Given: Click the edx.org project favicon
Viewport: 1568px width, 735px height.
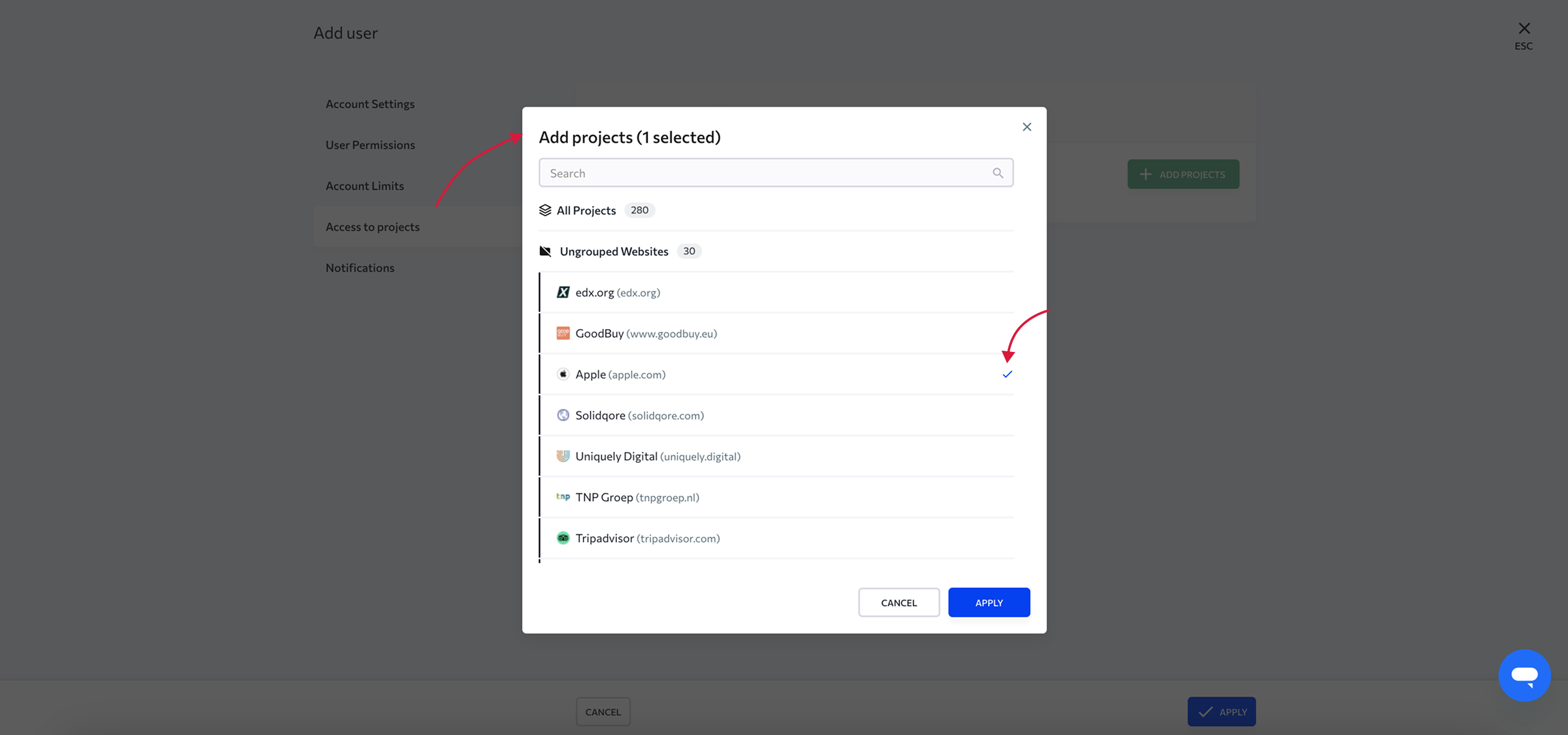Looking at the screenshot, I should point(562,292).
